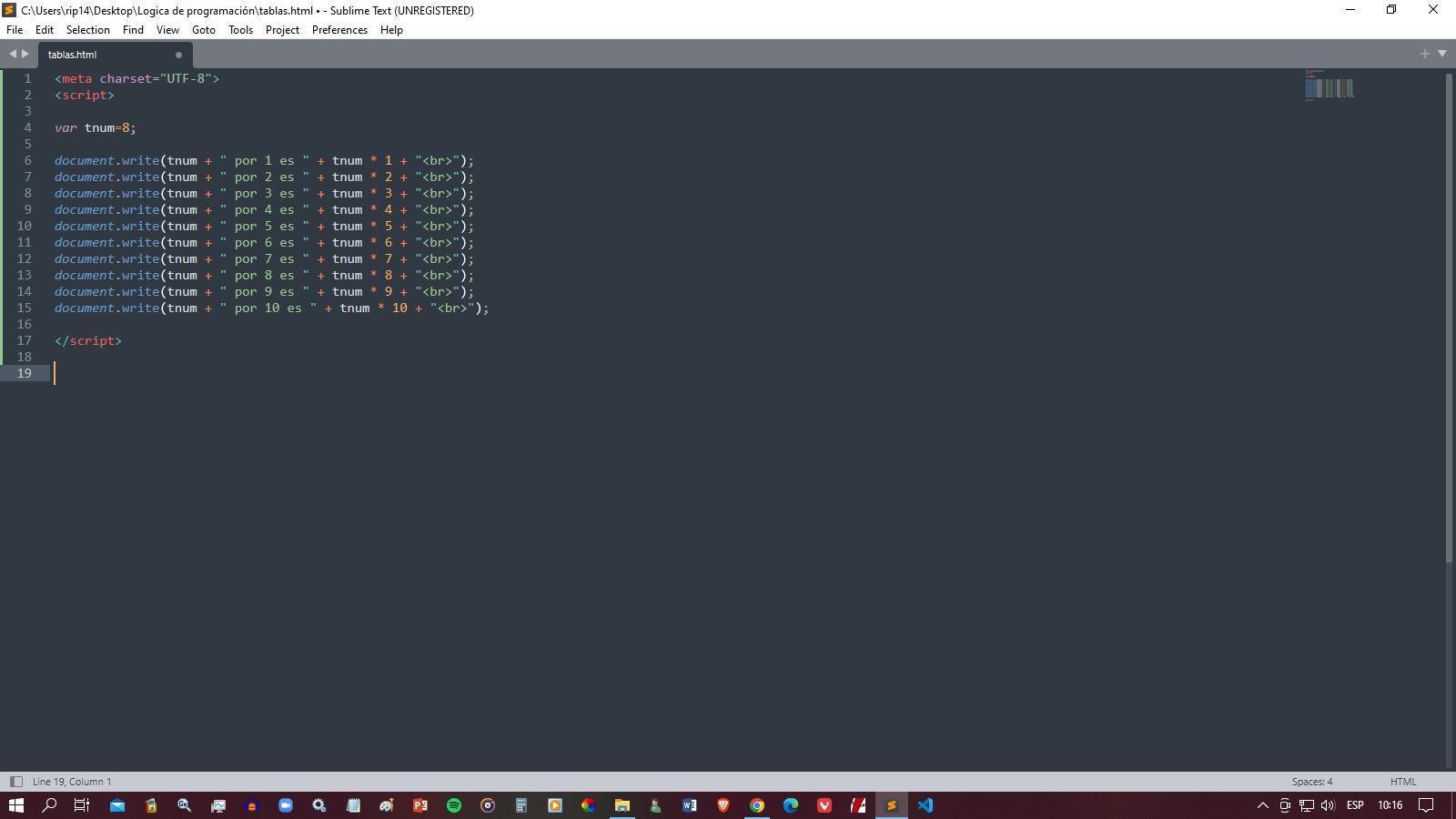Open the Tools menu
1456x819 pixels.
240,30
